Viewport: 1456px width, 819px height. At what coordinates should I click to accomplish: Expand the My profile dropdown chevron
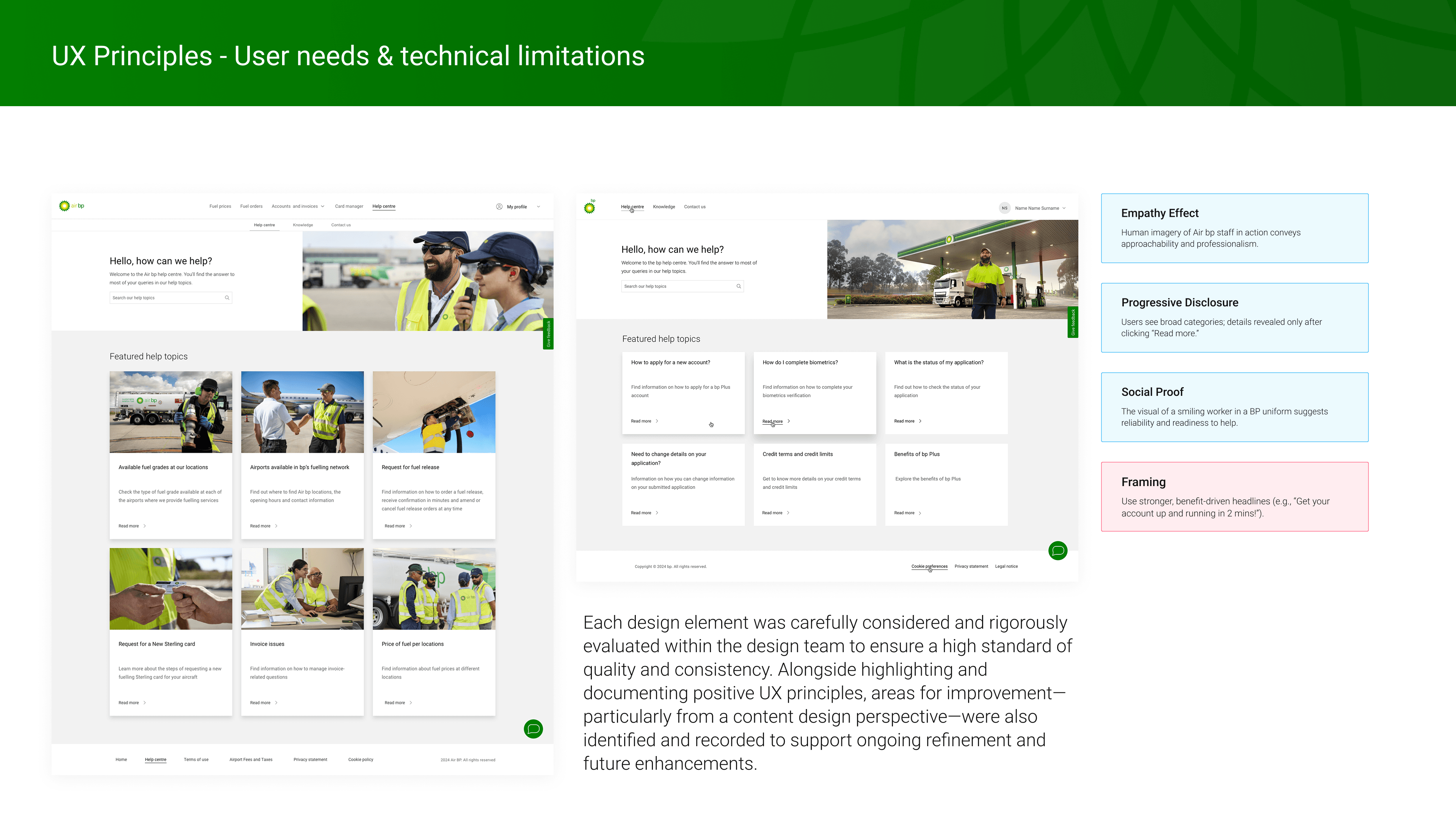pyautogui.click(x=539, y=206)
